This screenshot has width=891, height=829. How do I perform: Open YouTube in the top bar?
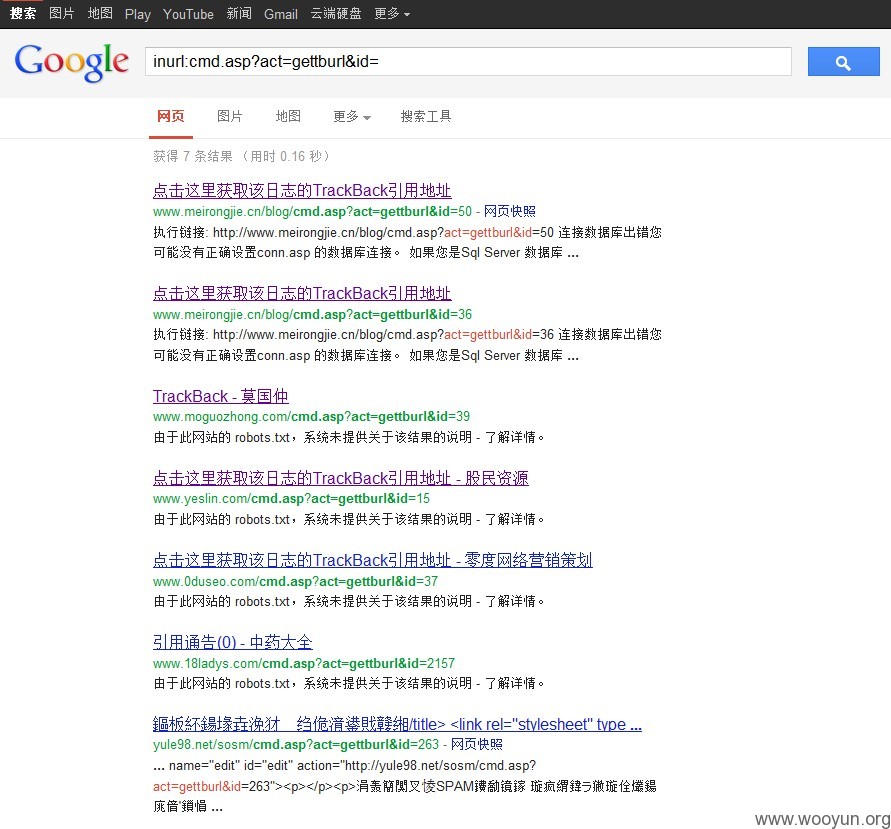[x=188, y=14]
